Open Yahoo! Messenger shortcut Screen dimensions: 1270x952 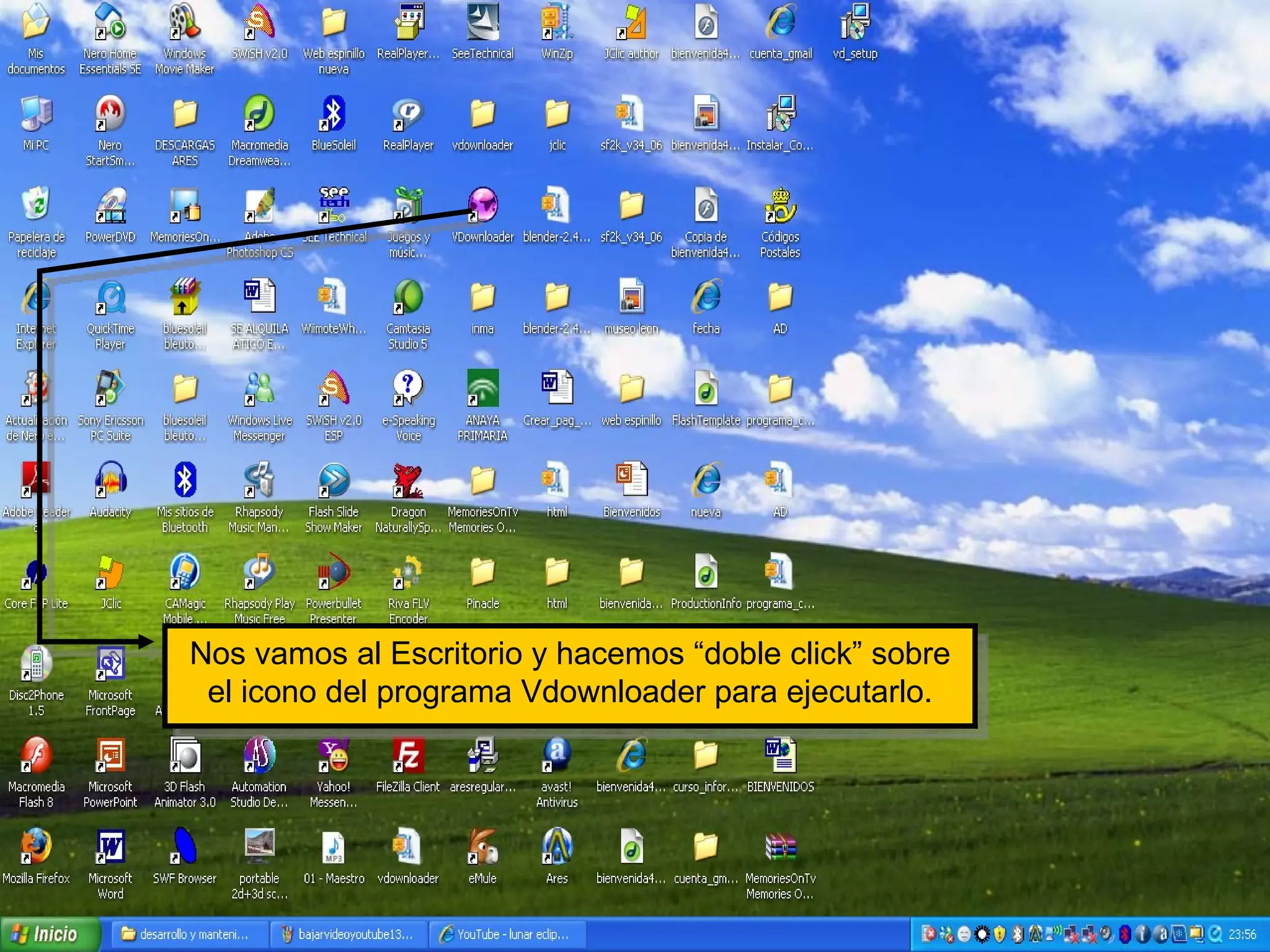coord(334,755)
